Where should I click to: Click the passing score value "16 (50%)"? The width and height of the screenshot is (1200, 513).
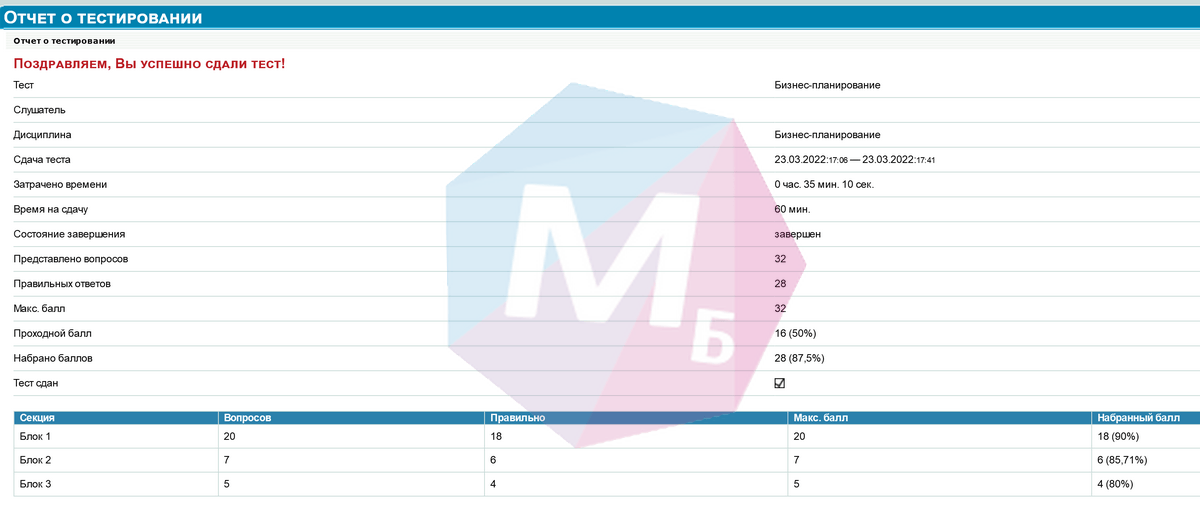tap(796, 333)
